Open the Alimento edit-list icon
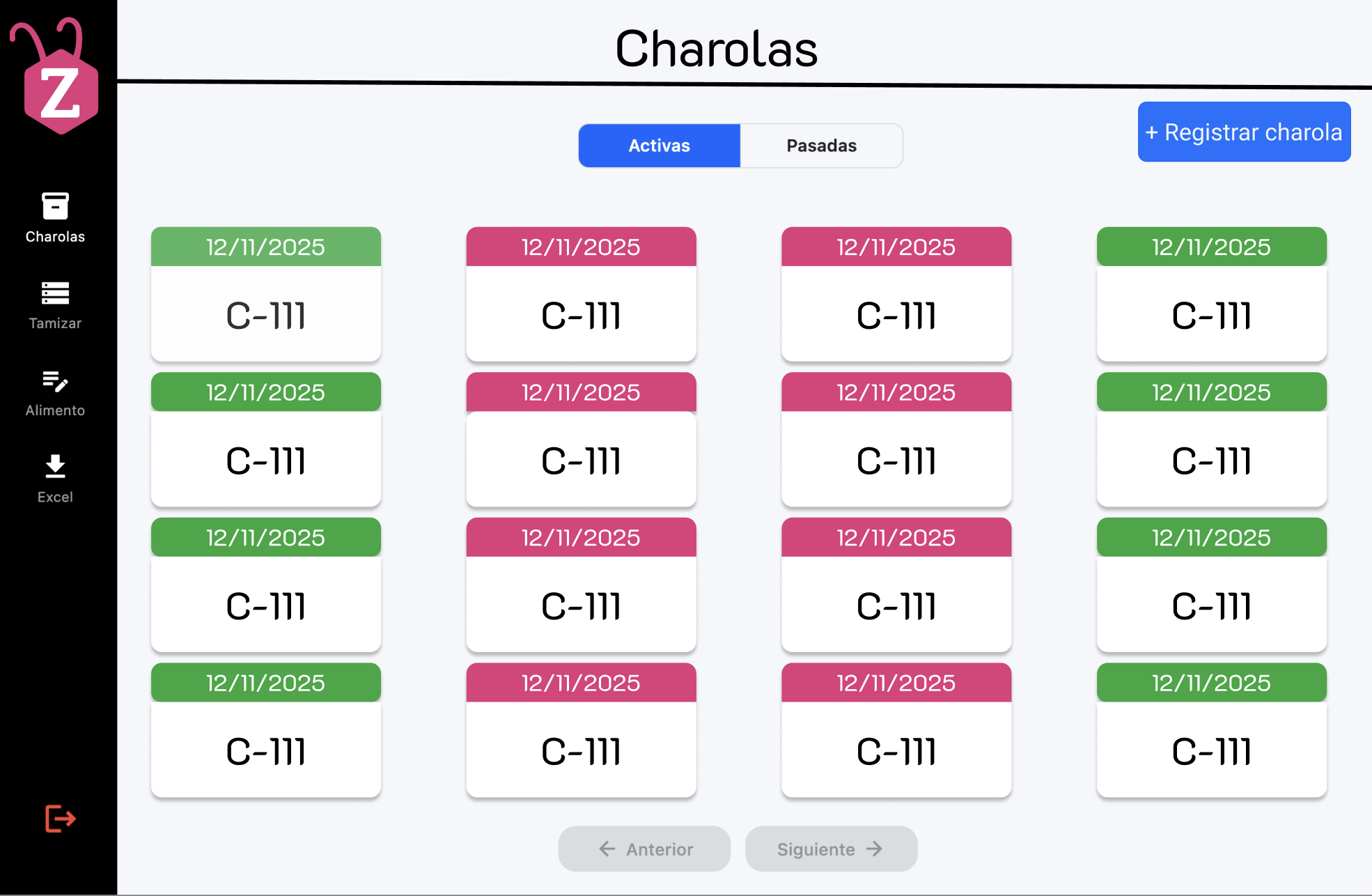This screenshot has height=896, width=1372. 55,381
